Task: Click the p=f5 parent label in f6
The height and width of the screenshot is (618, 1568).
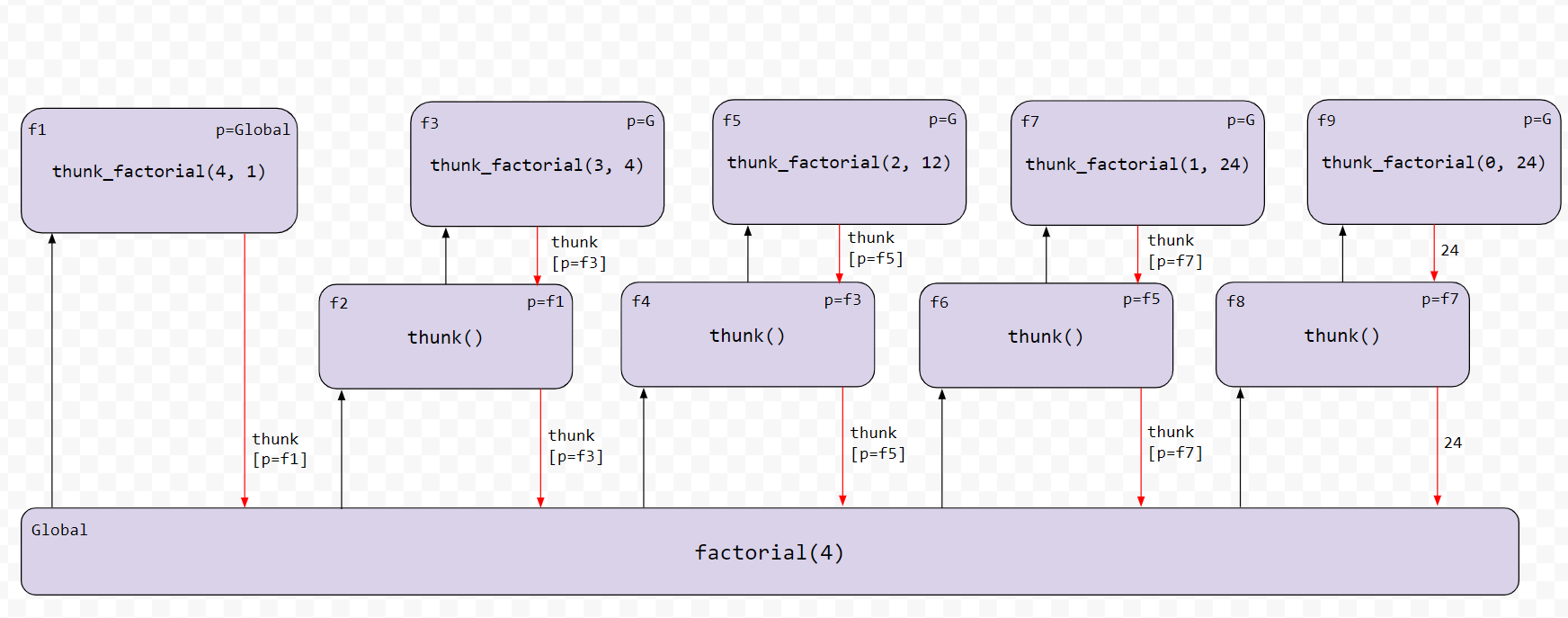Action: [x=1141, y=299]
